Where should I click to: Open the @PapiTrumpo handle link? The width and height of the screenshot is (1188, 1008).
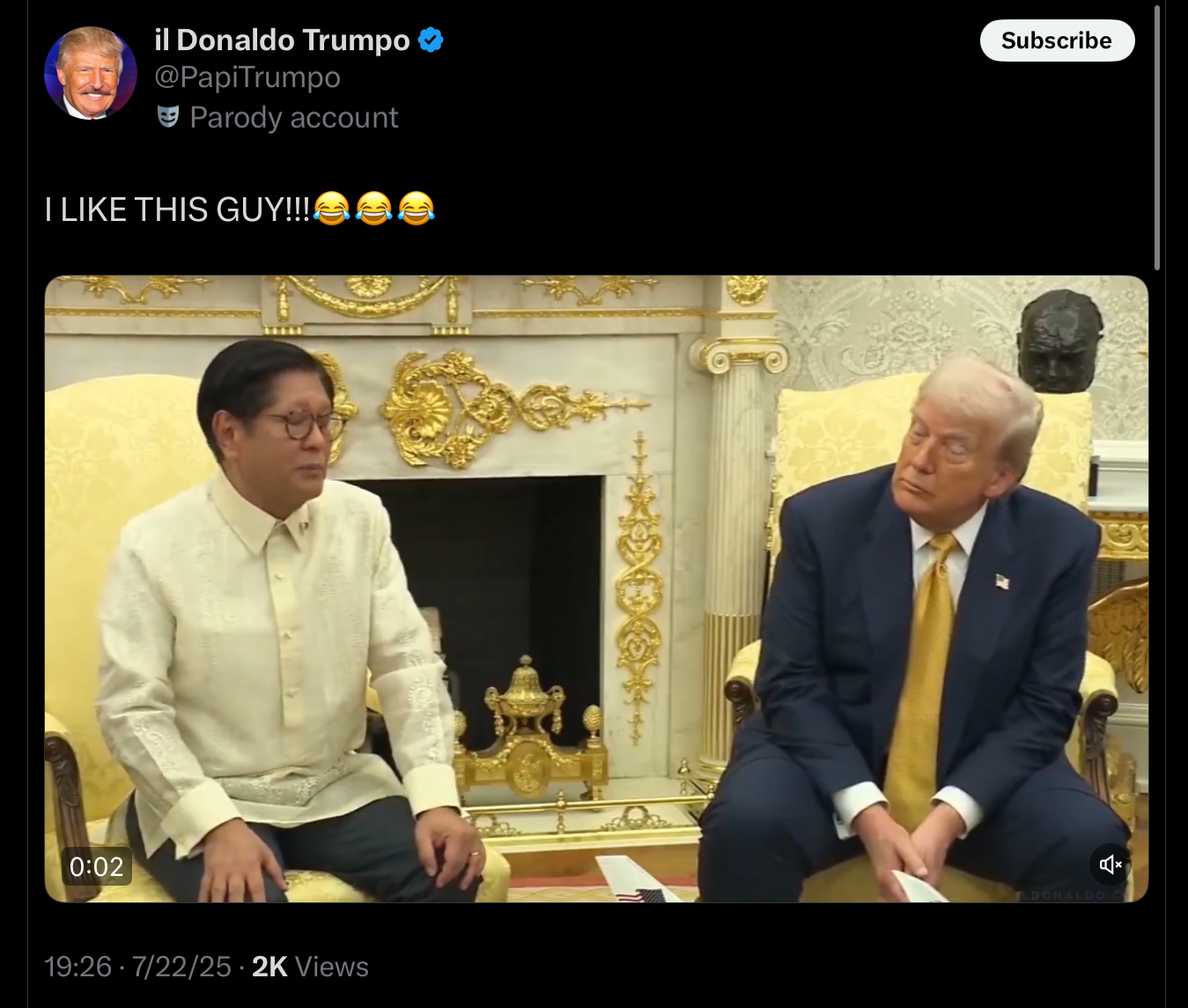coord(247,77)
